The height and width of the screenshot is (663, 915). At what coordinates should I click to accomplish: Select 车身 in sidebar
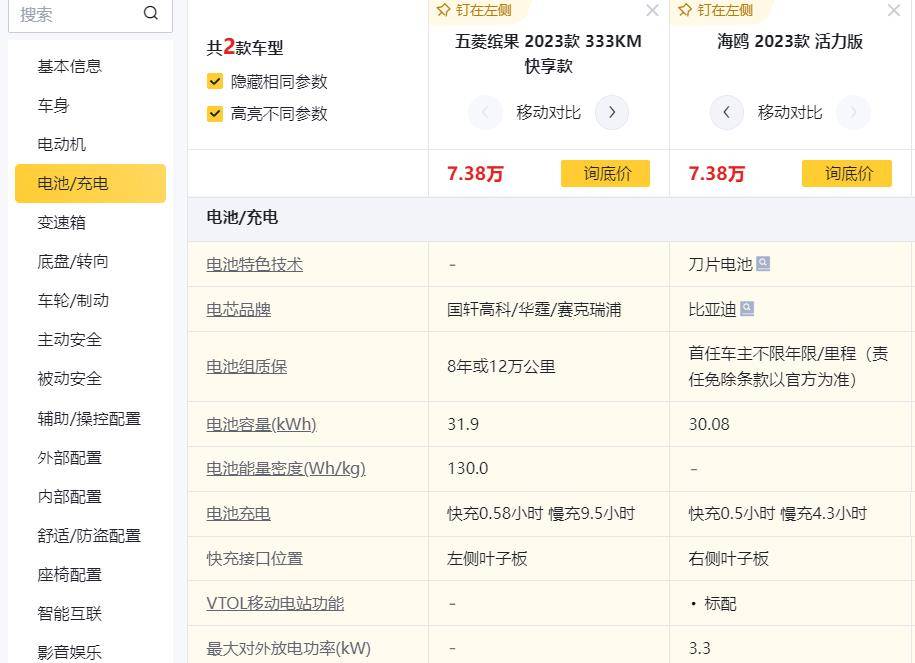click(53, 106)
